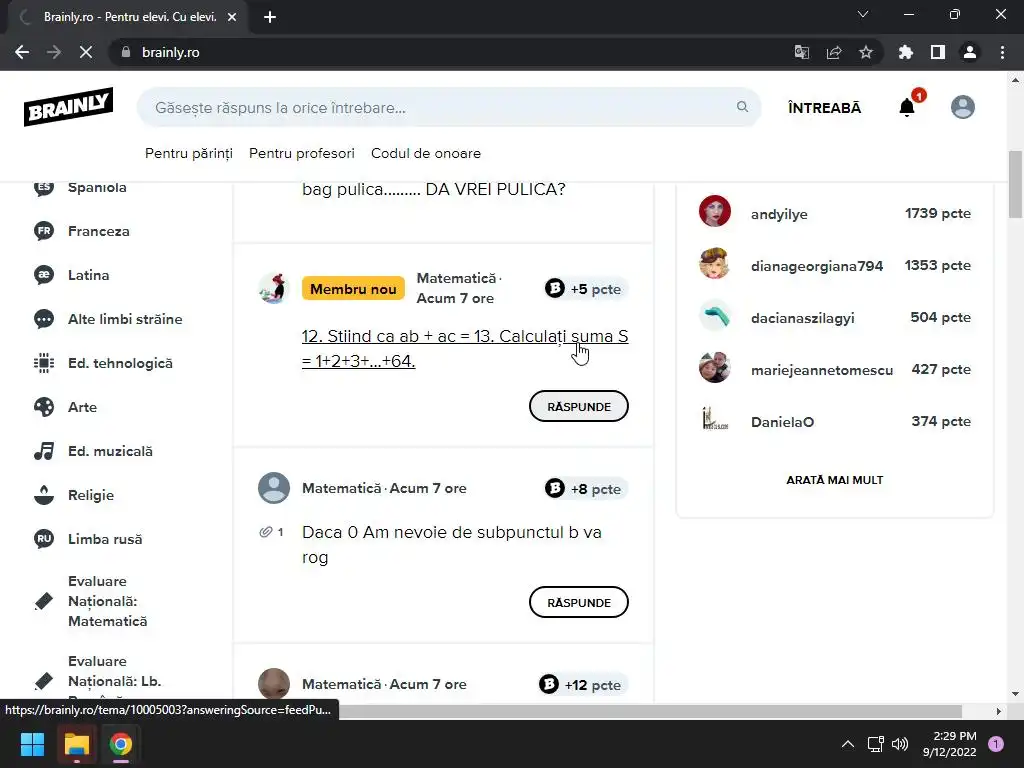The height and width of the screenshot is (768, 1024).
Task: Select Alte limbi străine chat icon
Action: click(44, 319)
